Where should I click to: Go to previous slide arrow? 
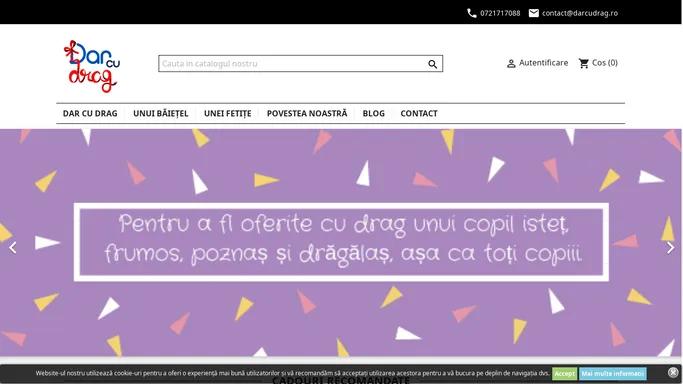point(13,248)
